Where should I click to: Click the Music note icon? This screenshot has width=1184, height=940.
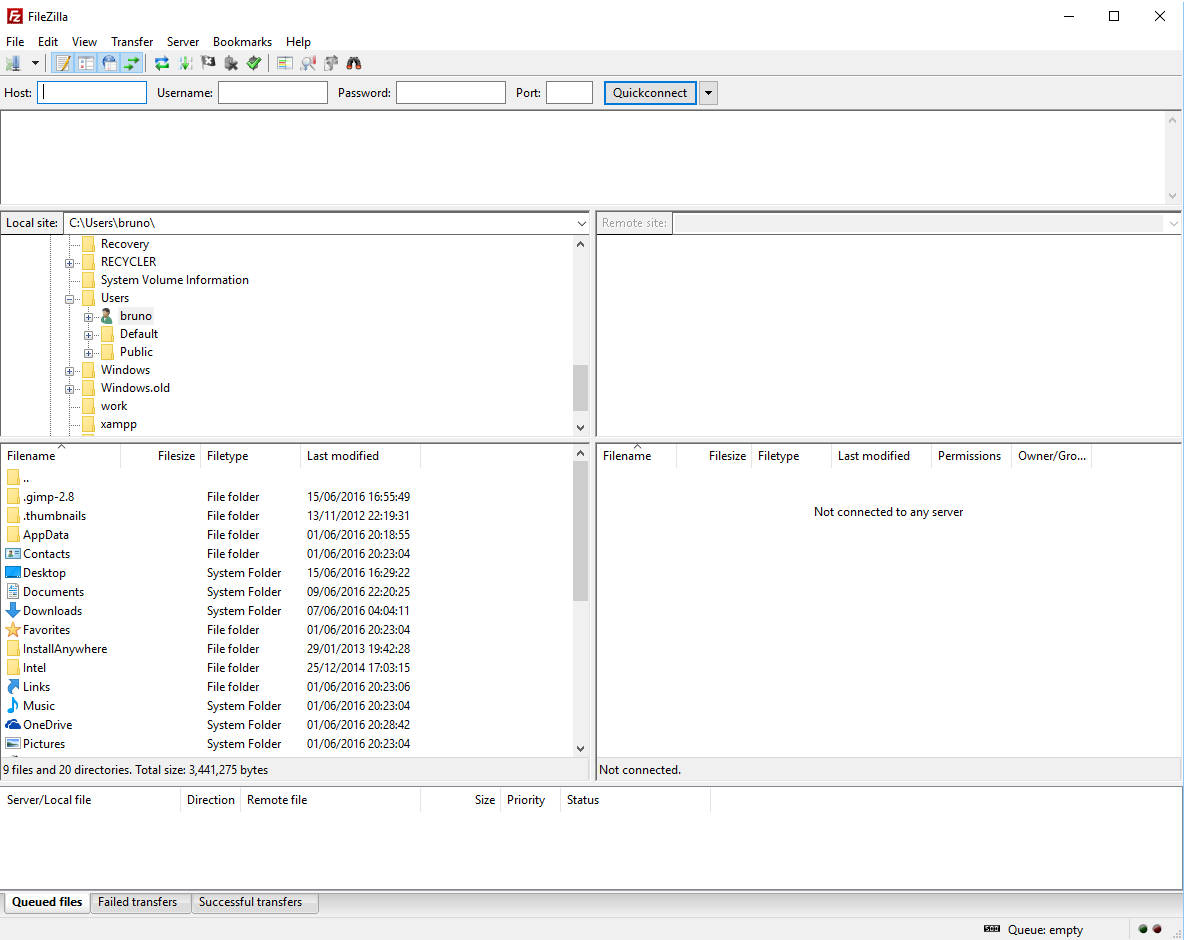click(13, 705)
